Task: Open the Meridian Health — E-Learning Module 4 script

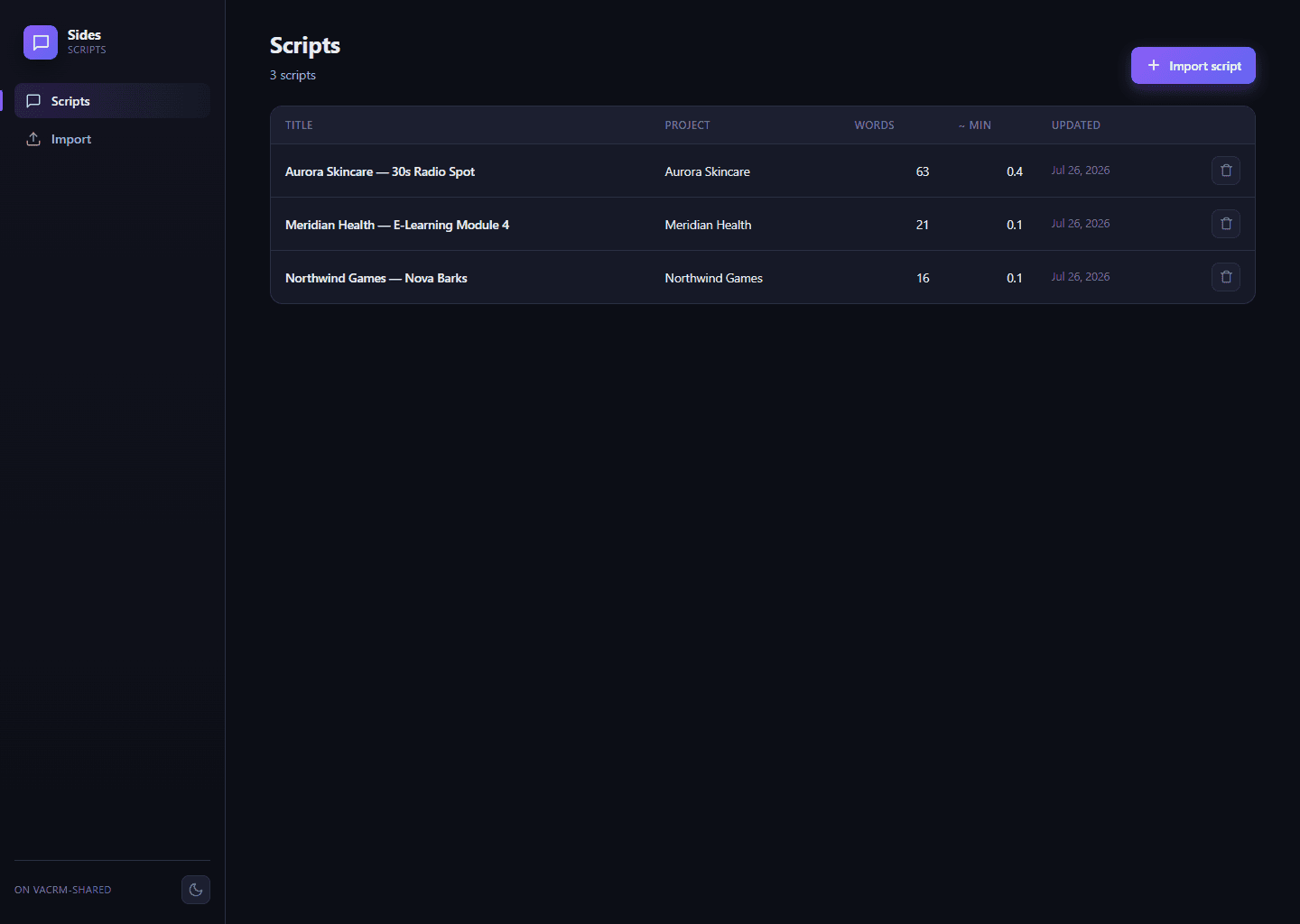Action: [397, 225]
